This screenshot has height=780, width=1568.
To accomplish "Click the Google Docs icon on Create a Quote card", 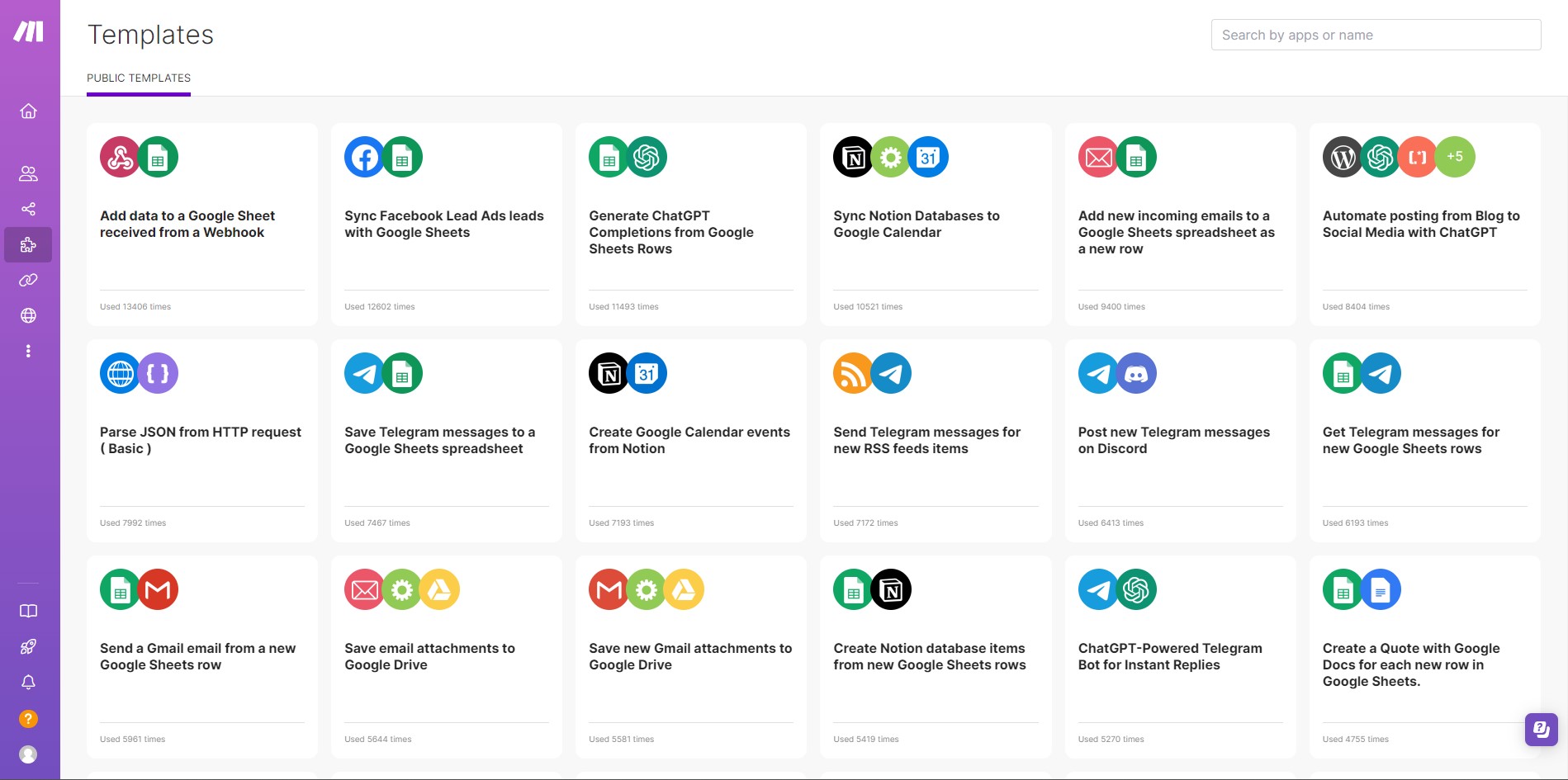I will [1381, 589].
